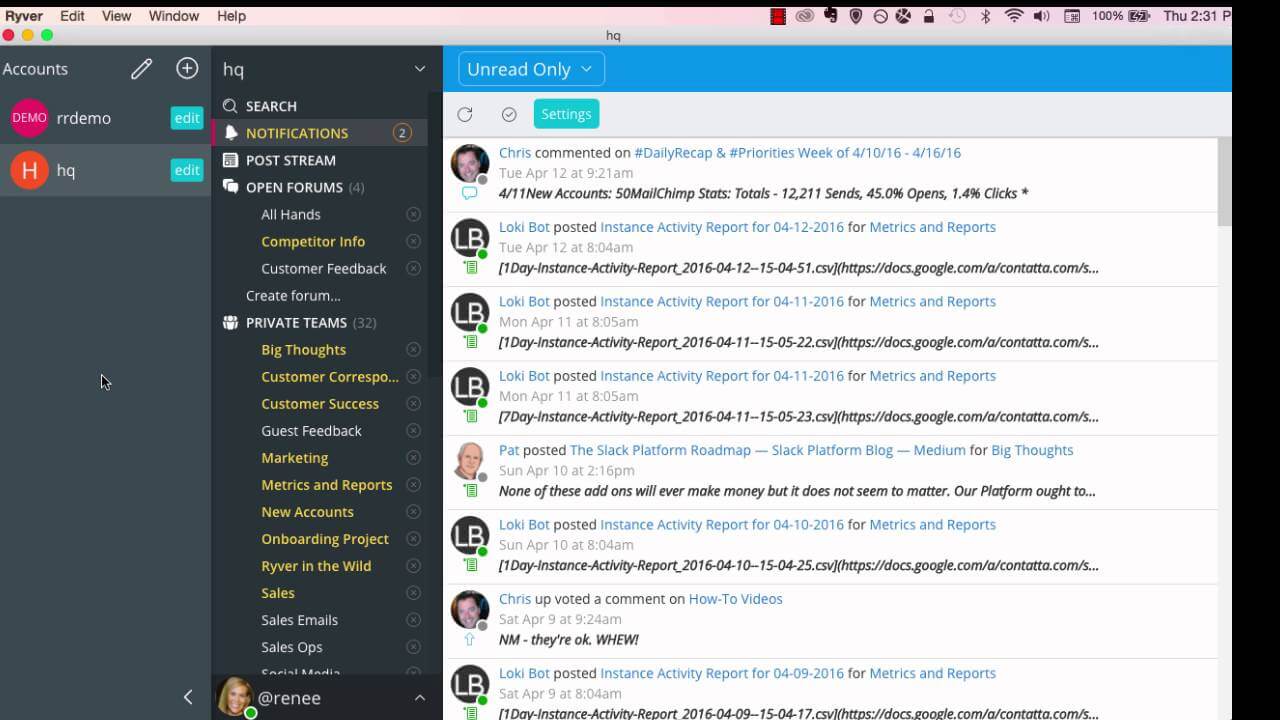The height and width of the screenshot is (720, 1280).
Task: Click the volume icon in the menu bar
Action: pos(1041,16)
